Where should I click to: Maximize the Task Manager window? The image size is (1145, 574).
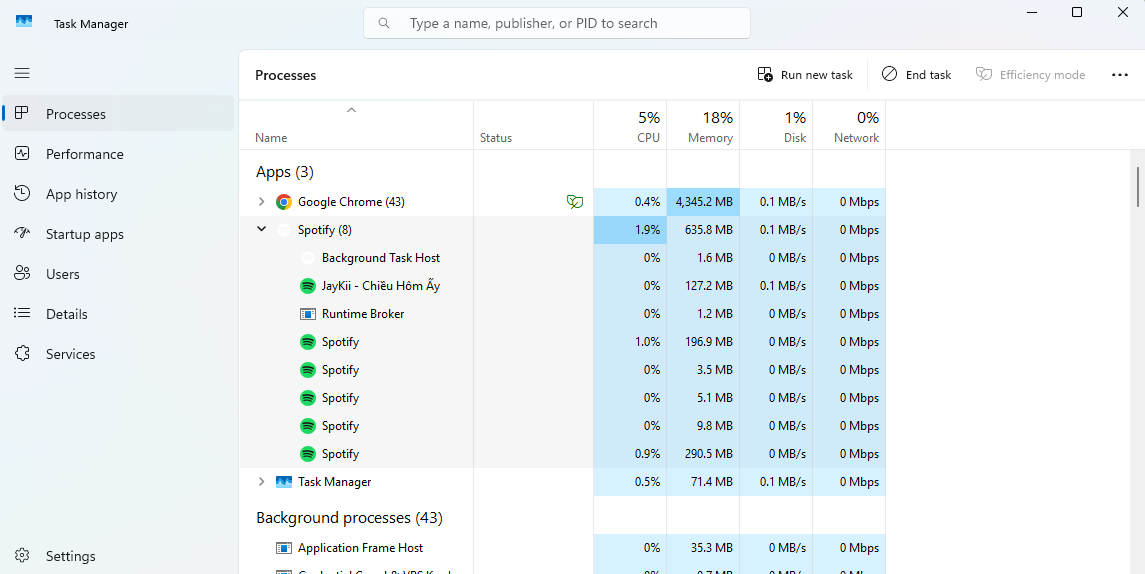[x=1076, y=12]
